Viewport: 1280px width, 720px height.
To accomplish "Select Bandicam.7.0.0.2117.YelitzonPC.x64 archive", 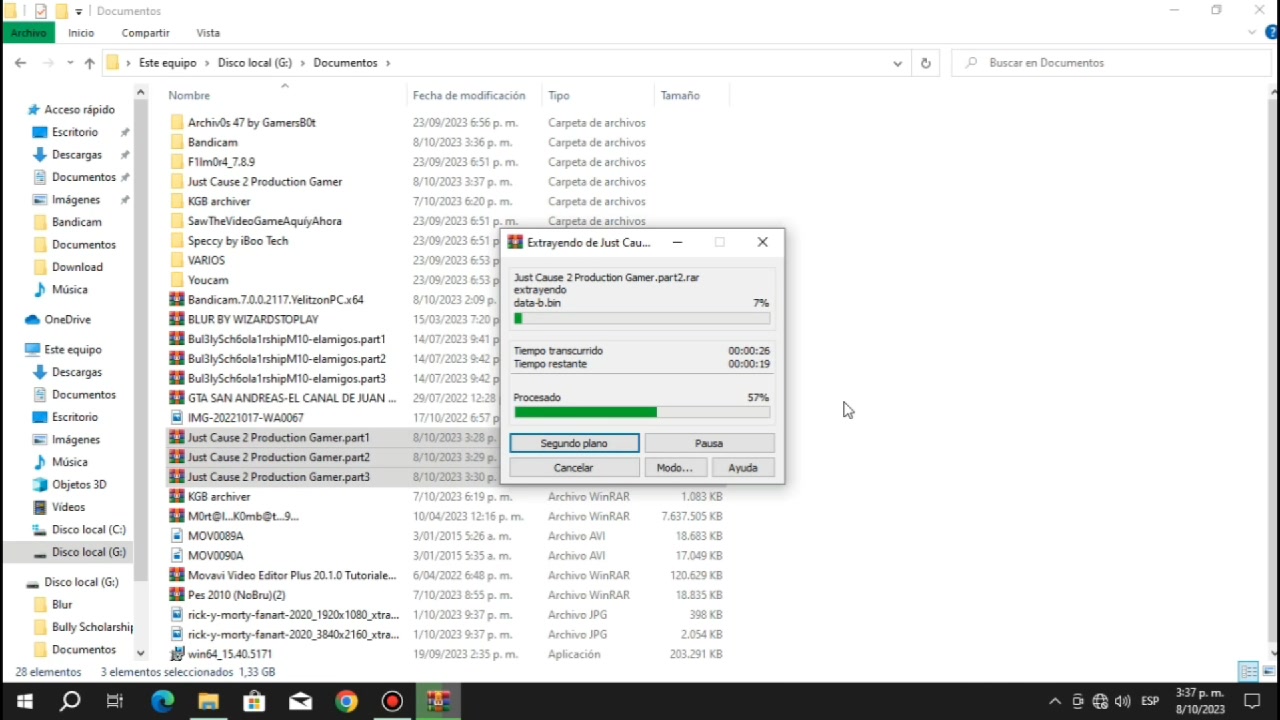I will (x=276, y=300).
